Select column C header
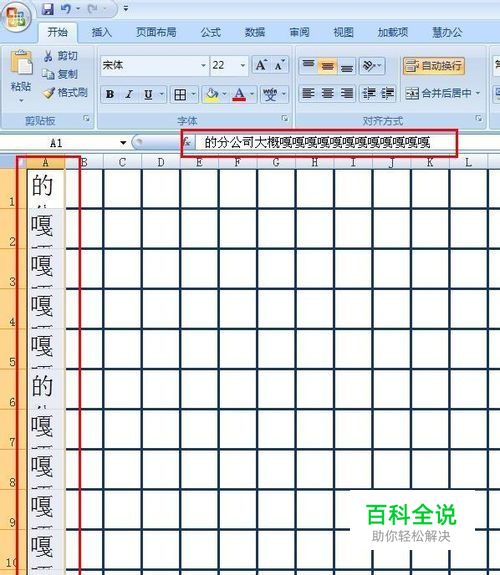This screenshot has width=500, height=575. (122, 162)
